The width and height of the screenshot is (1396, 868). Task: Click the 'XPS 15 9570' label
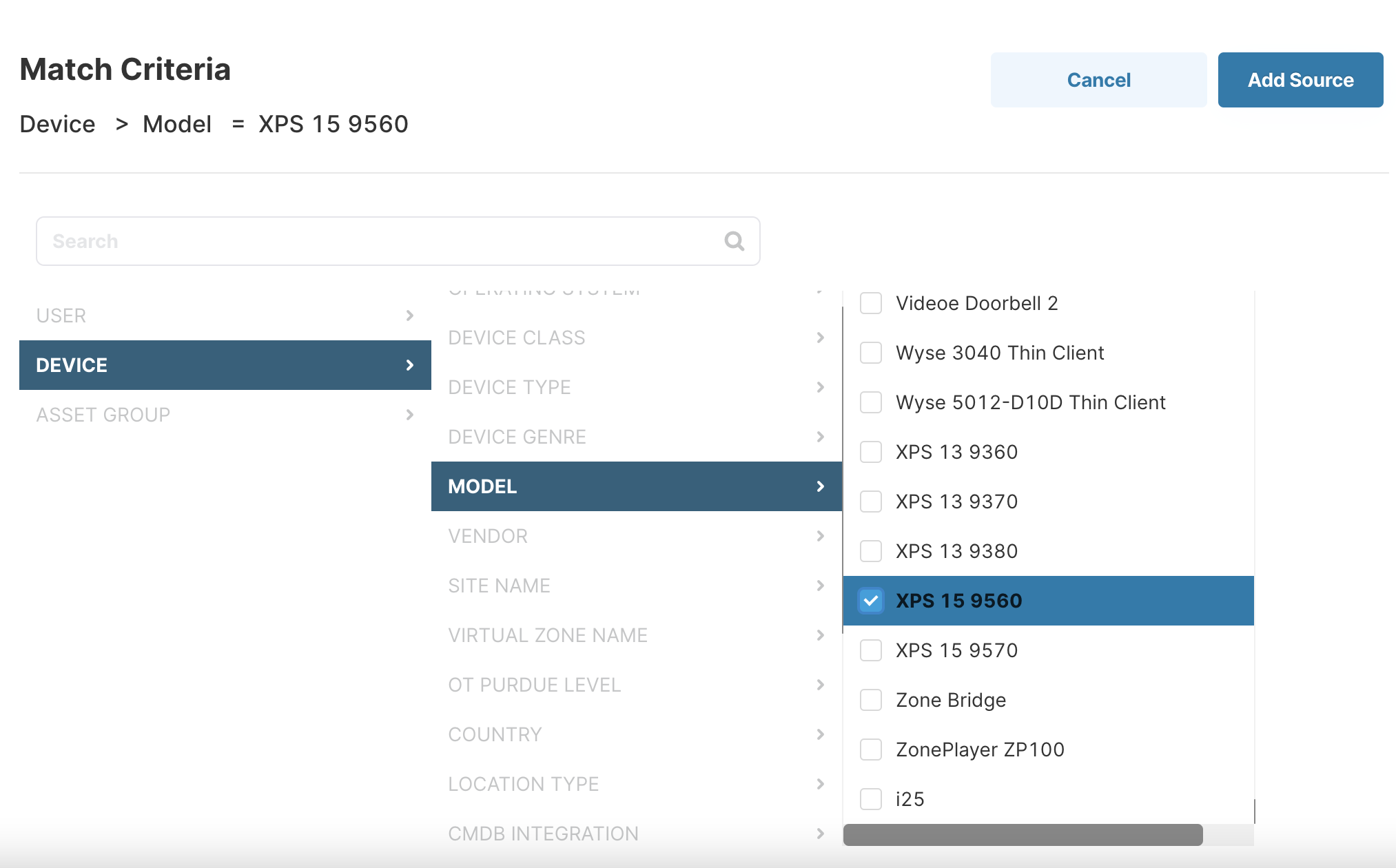pos(956,650)
